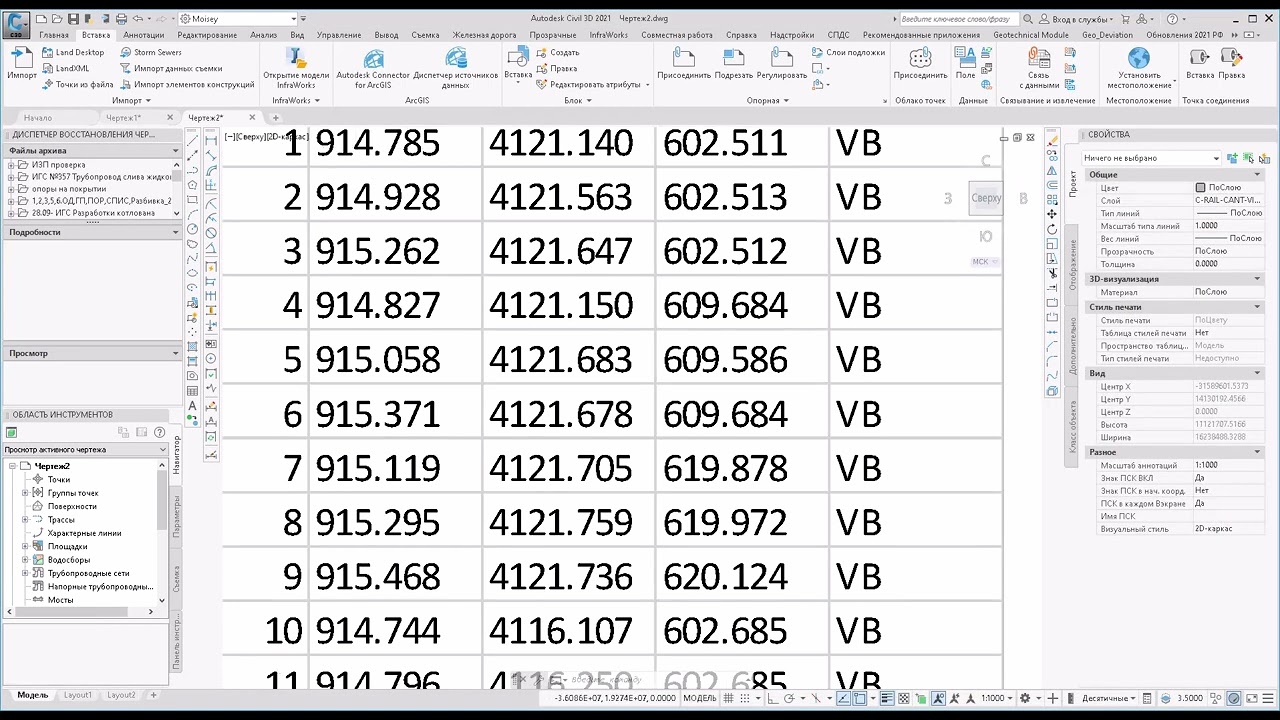Screen dimensions: 1280x720
Task: Collapse the 3D-визуализация properties section
Action: pos(1257,279)
